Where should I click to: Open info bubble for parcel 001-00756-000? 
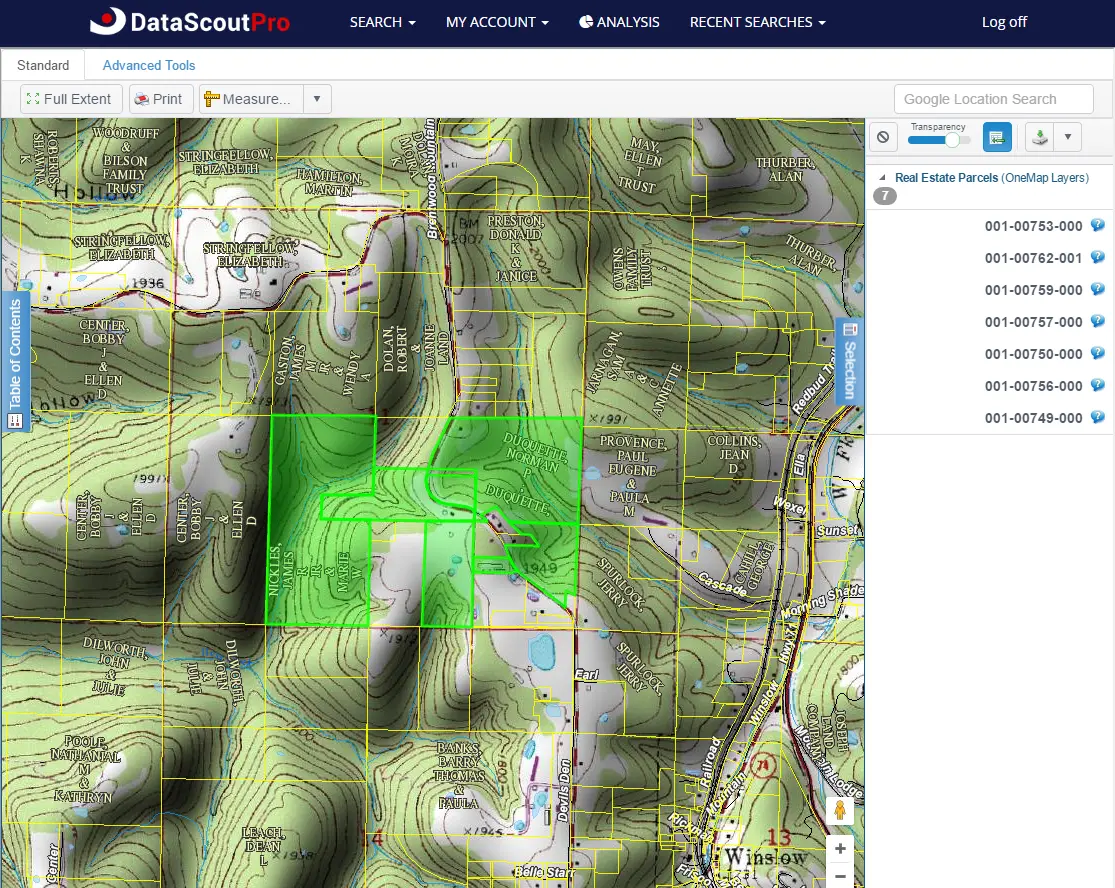pyautogui.click(x=1098, y=385)
